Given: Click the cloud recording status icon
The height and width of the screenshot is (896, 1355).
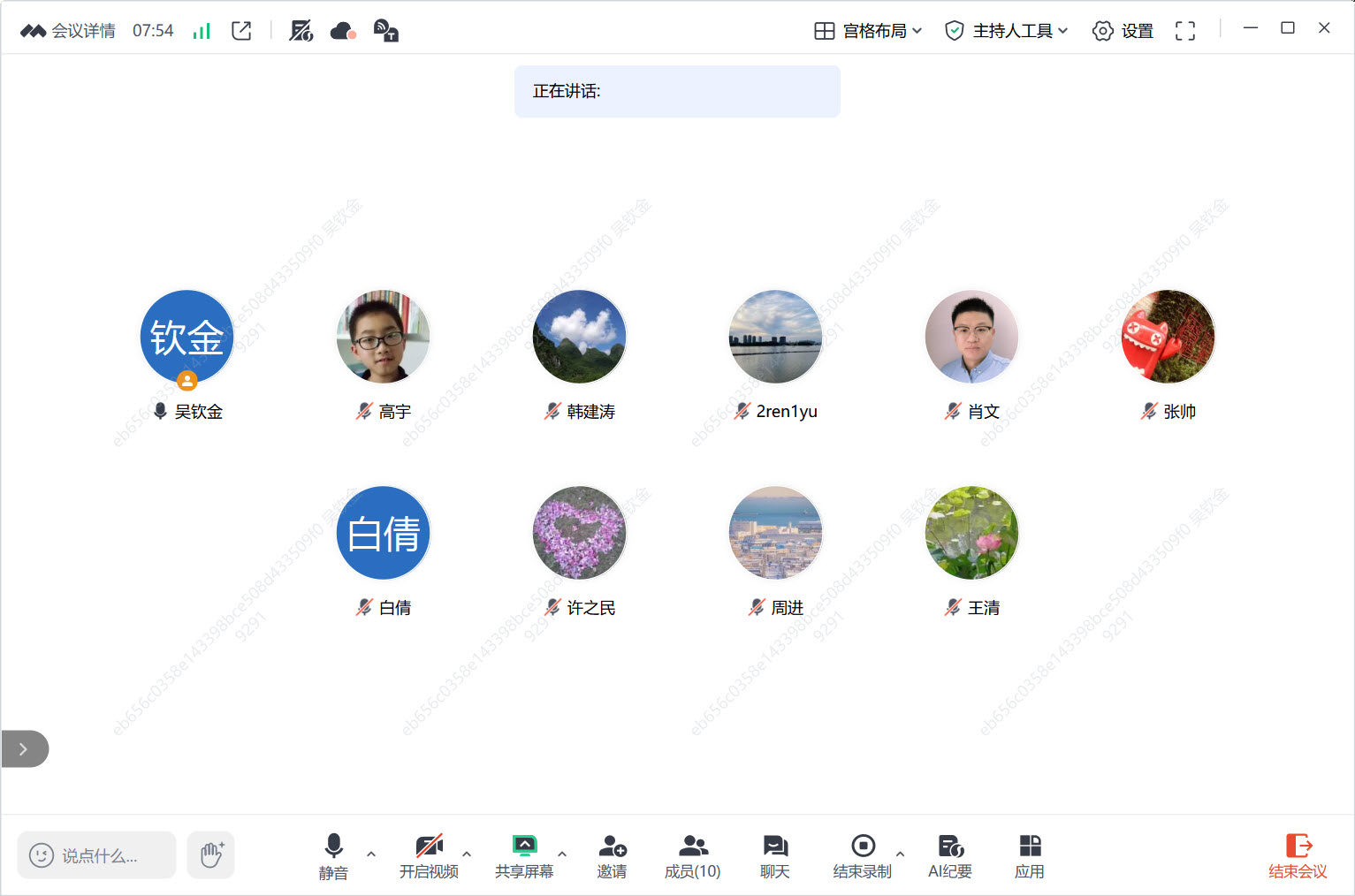Looking at the screenshot, I should [x=342, y=31].
